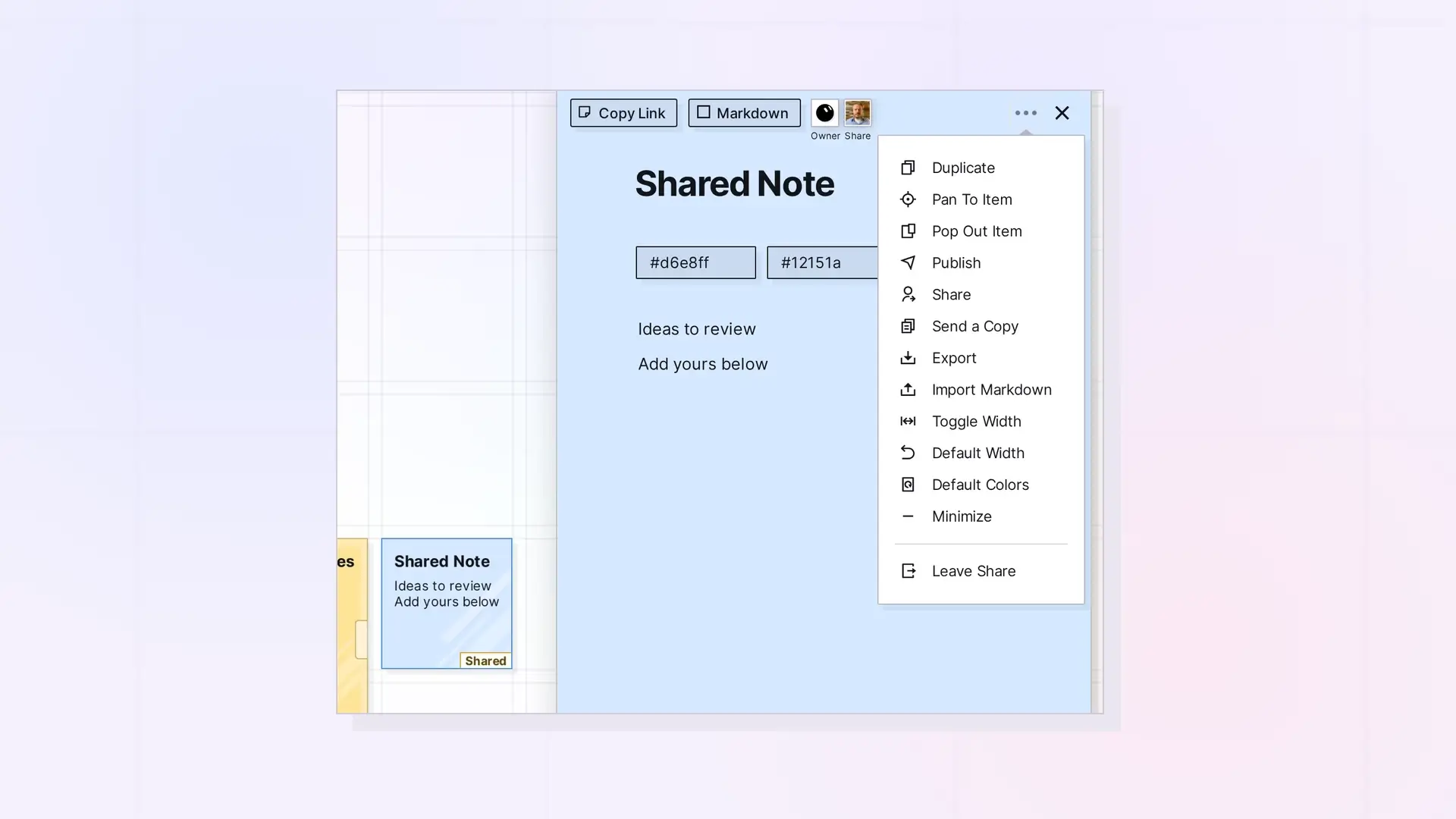Toggle the Markdown checkbox
Viewport: 1456px width, 819px height.
tap(704, 112)
